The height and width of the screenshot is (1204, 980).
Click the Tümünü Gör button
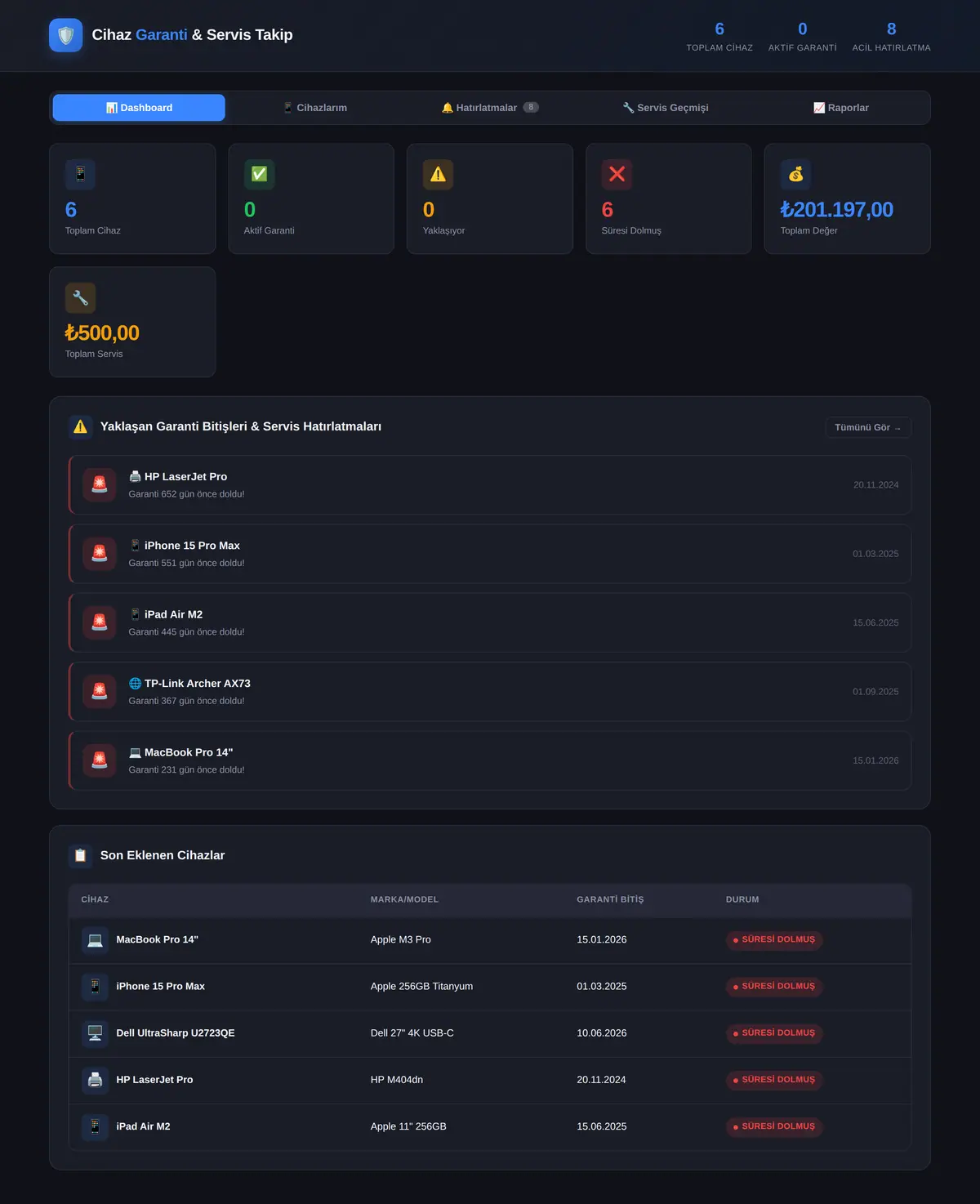[868, 427]
